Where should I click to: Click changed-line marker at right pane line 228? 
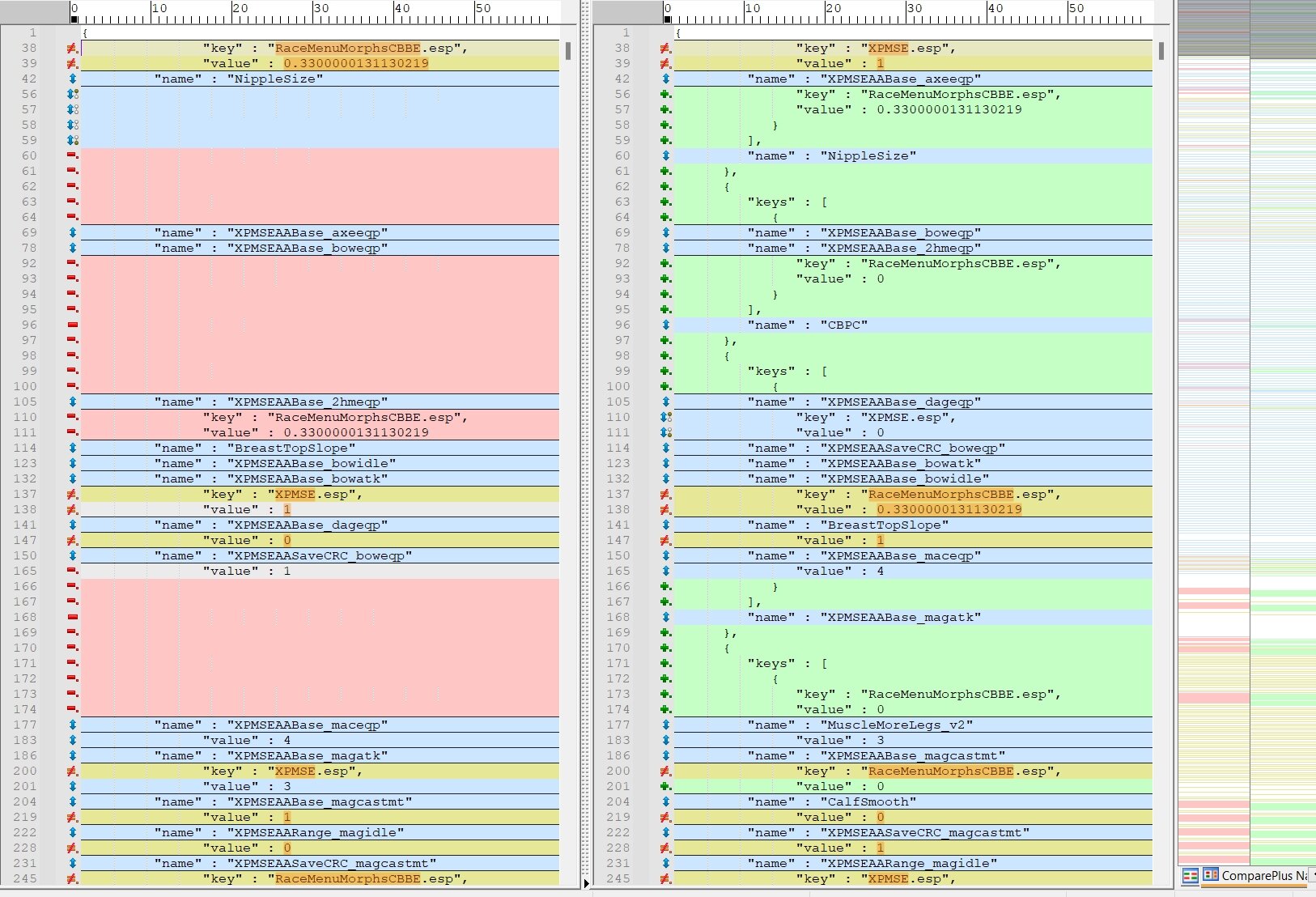665,848
